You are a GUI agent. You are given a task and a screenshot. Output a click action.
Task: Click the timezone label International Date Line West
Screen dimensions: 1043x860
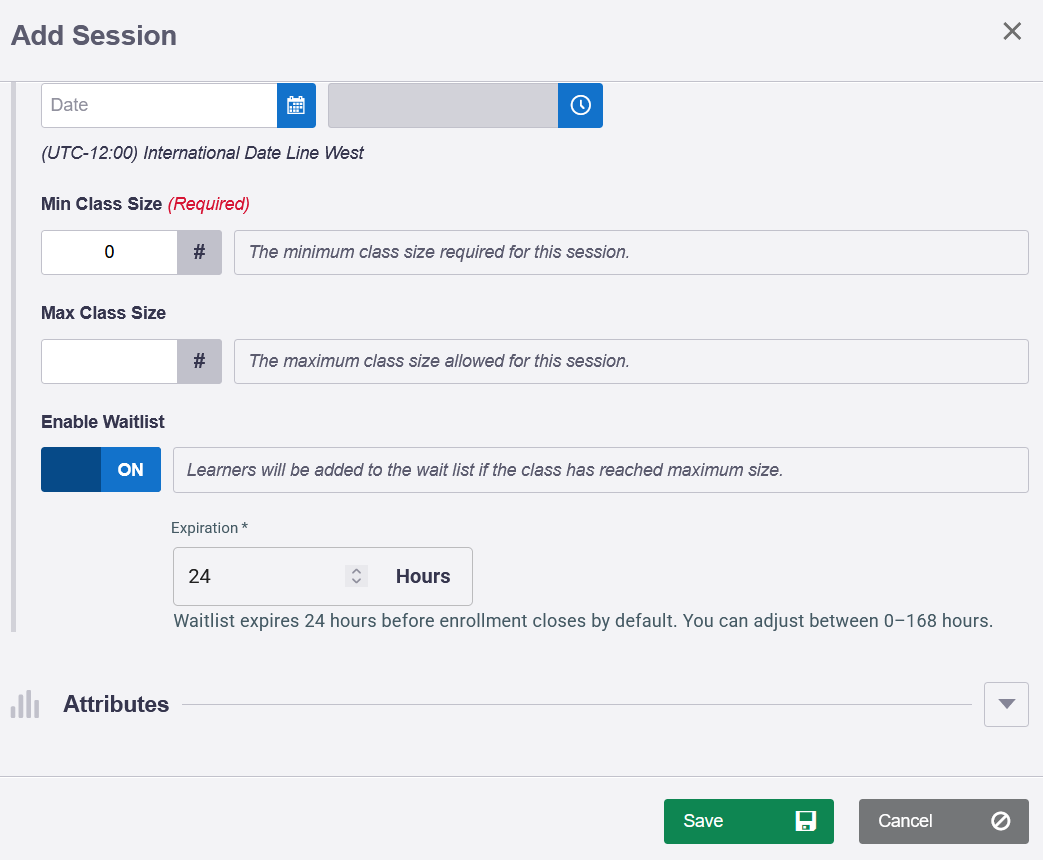pos(201,153)
